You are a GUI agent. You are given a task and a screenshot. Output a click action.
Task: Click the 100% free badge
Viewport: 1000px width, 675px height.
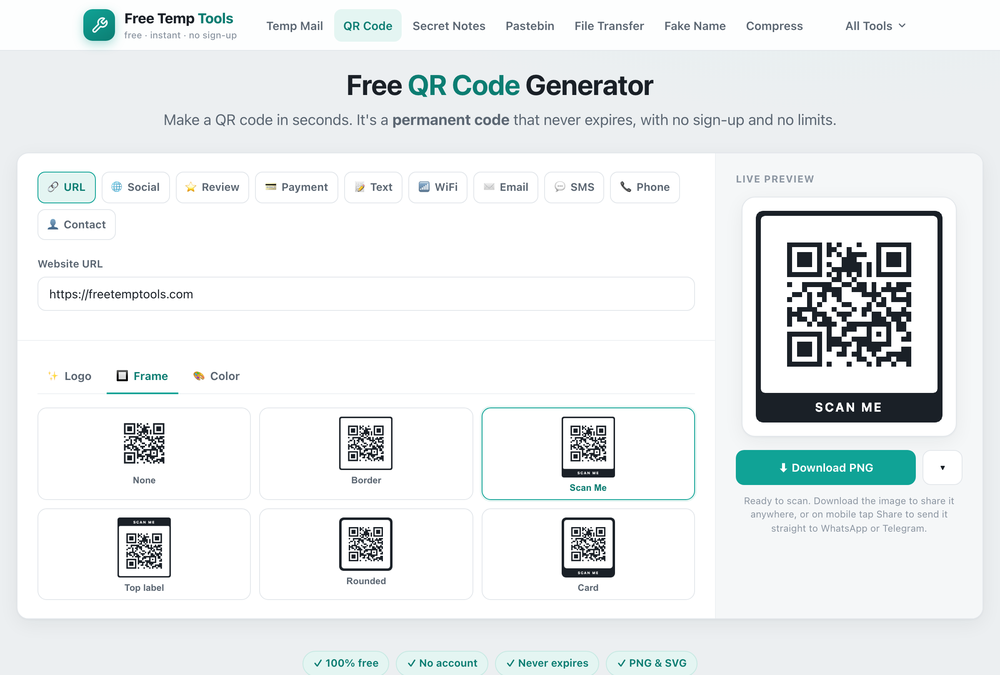click(346, 663)
